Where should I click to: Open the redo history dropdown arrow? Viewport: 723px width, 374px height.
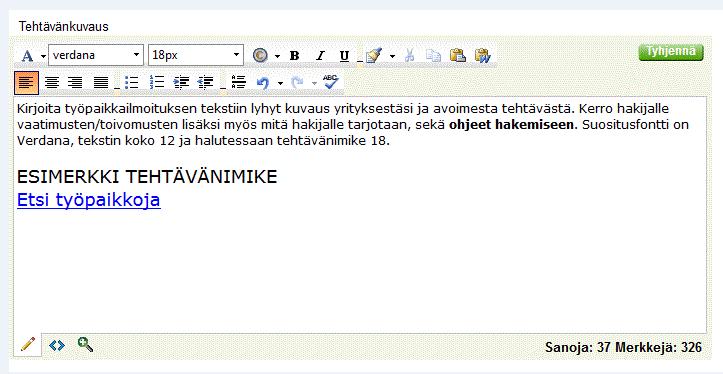click(x=314, y=83)
